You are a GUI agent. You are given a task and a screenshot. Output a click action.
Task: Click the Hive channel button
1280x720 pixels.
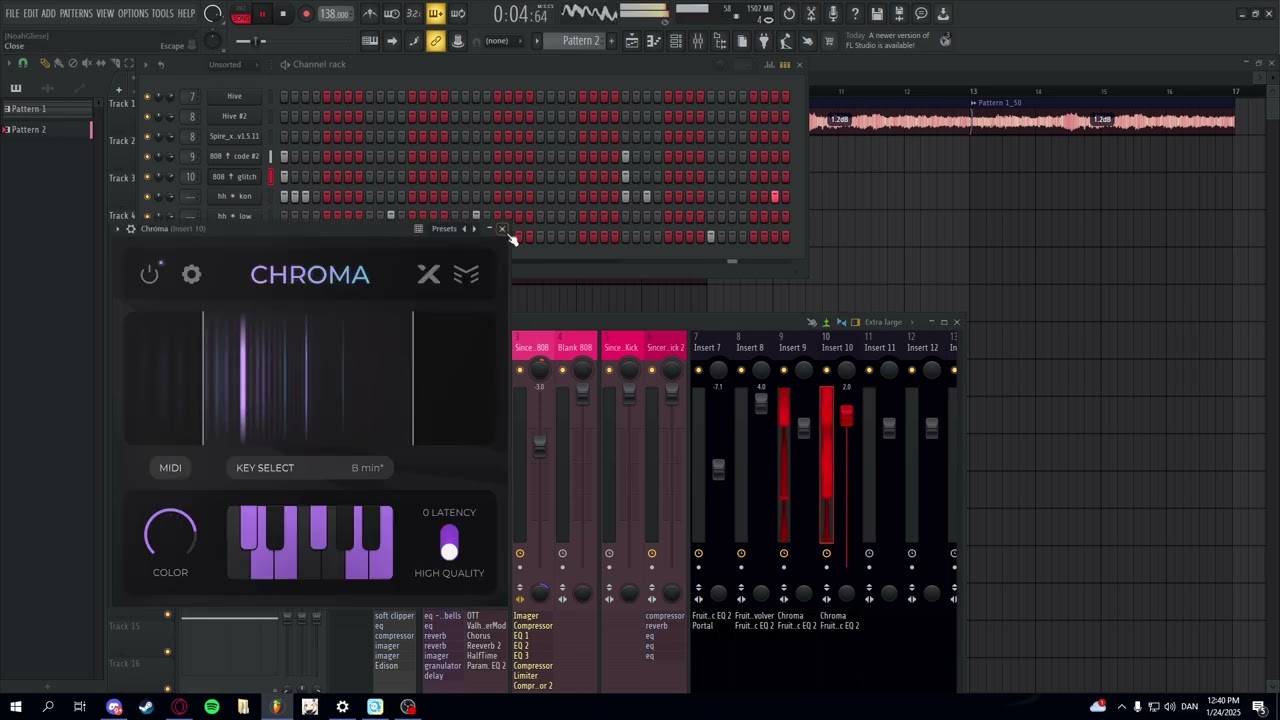point(234,96)
